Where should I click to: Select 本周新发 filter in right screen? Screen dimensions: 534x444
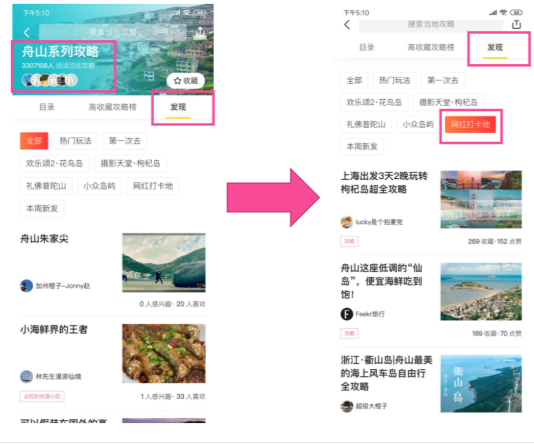[x=362, y=146]
